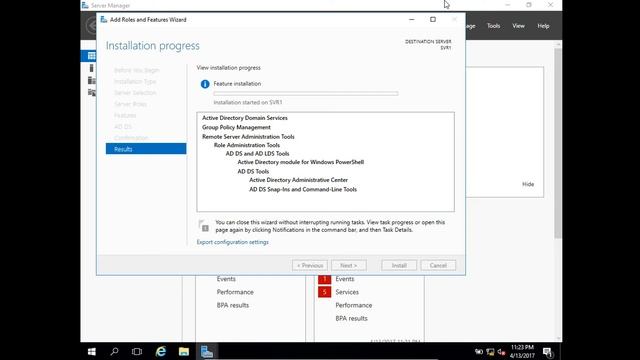Click the Previous button in the wizard
This screenshot has height=360, width=640.
tap(310, 266)
